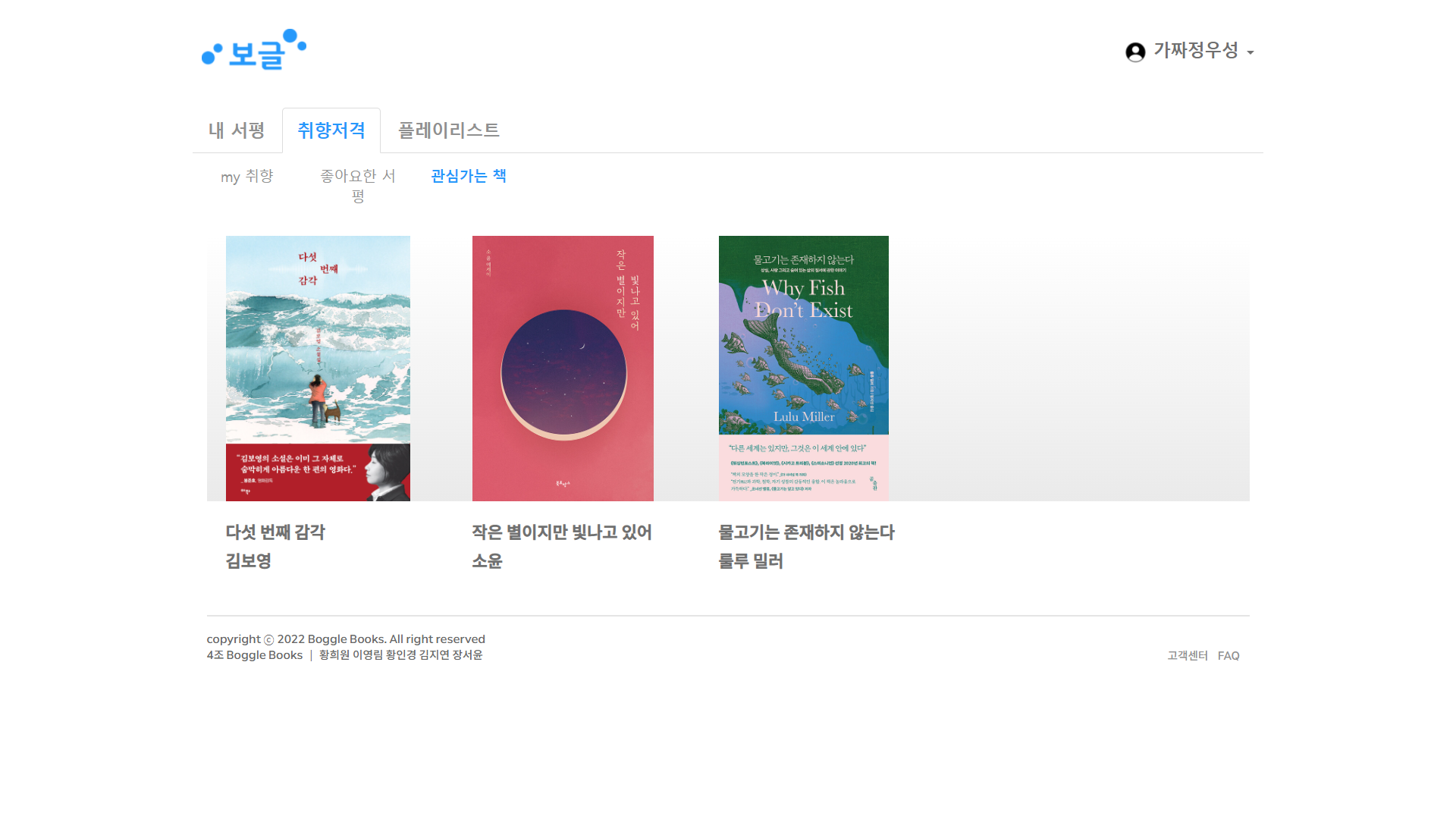Click the user profile avatar icon
Screen dimensions: 1456x819
(x=1135, y=52)
